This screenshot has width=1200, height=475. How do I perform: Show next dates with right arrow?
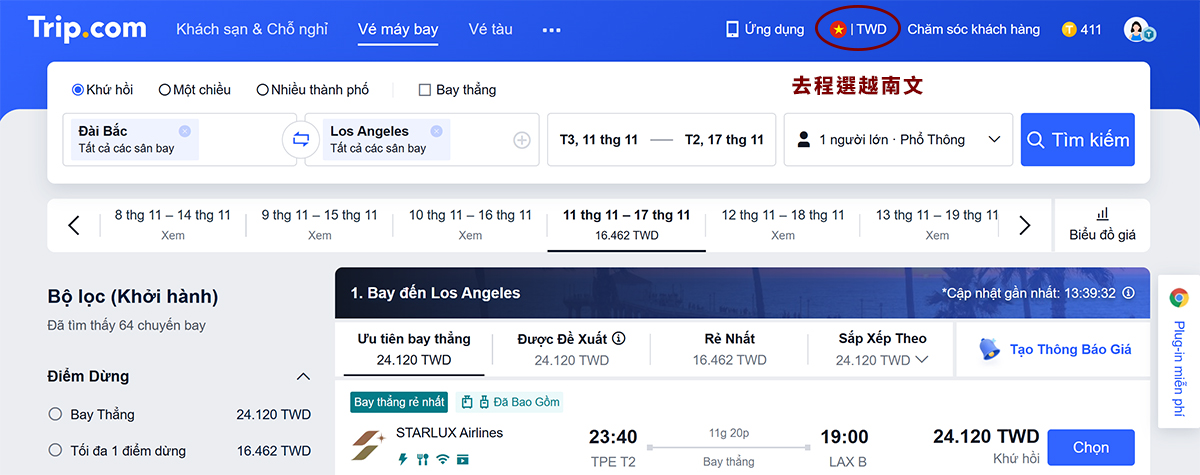(x=1024, y=225)
